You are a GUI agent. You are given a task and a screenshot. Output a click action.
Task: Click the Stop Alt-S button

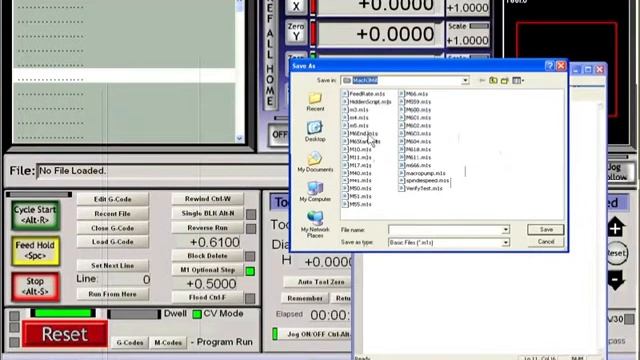[35, 287]
